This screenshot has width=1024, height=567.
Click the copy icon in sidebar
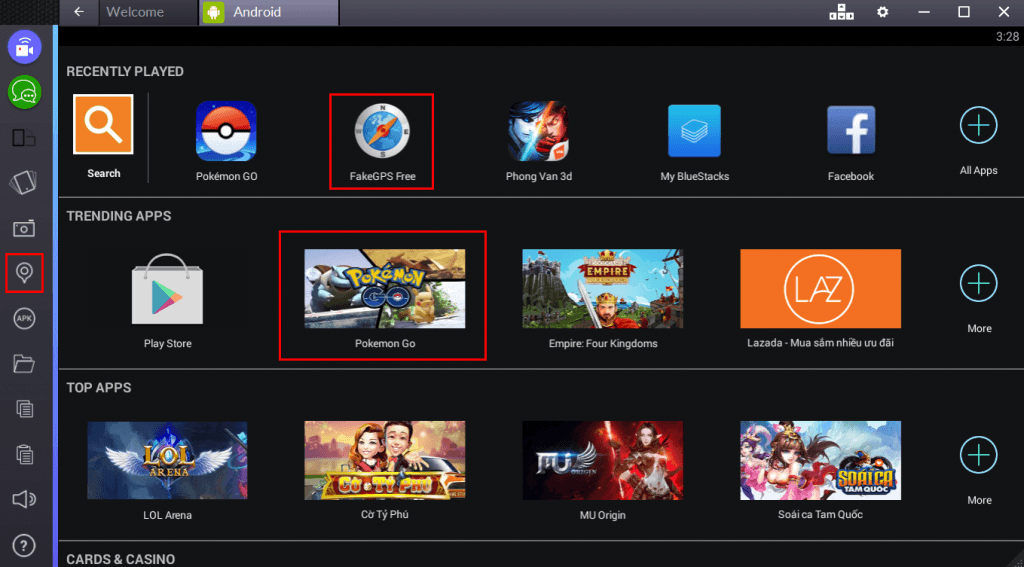pyautogui.click(x=24, y=409)
